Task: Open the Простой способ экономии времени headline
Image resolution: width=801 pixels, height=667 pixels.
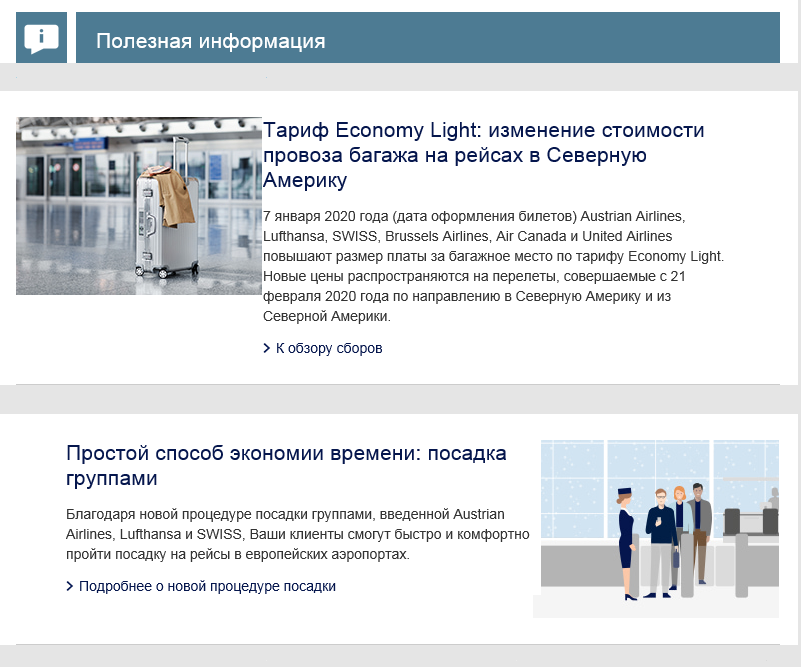Action: pos(286,465)
